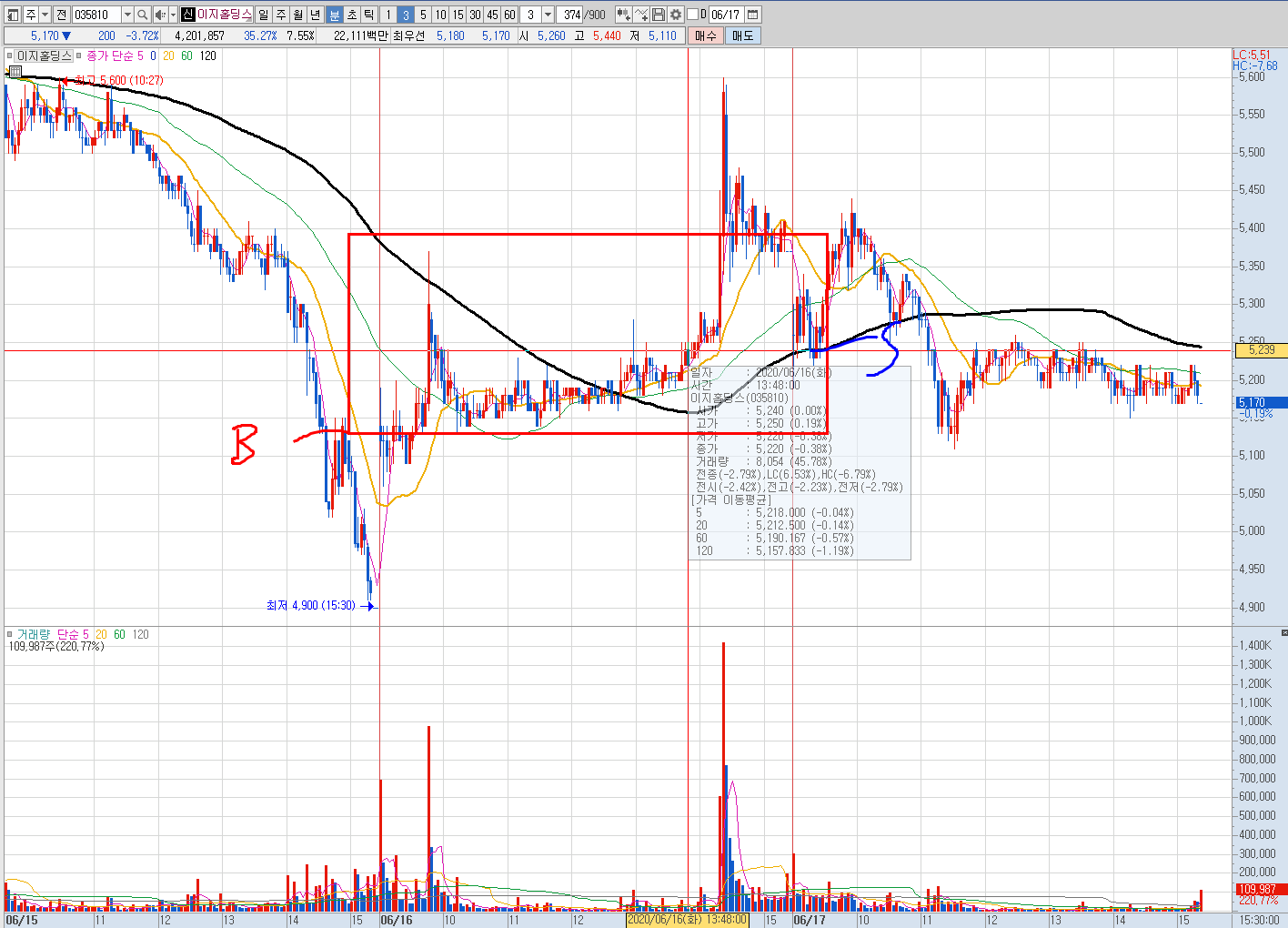Open chart settings gear icon
The height and width of the screenshot is (928, 1288).
[676, 15]
